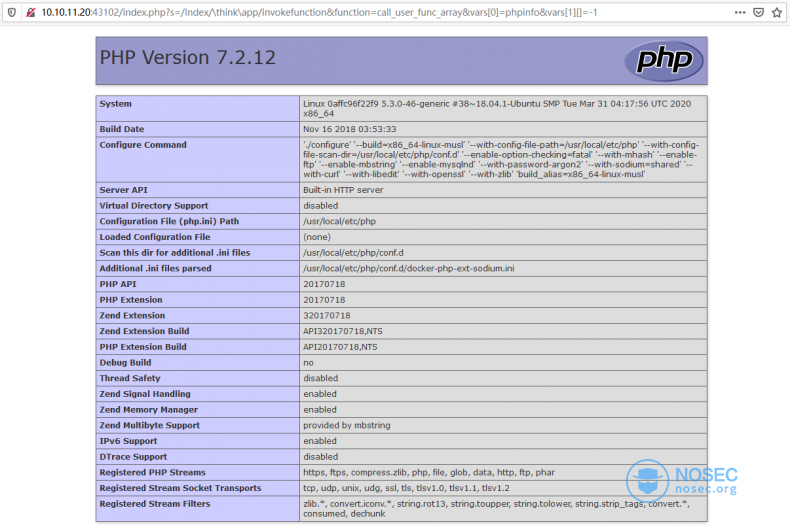
Task: Click the 'Build Date' row label
Action: point(121,129)
